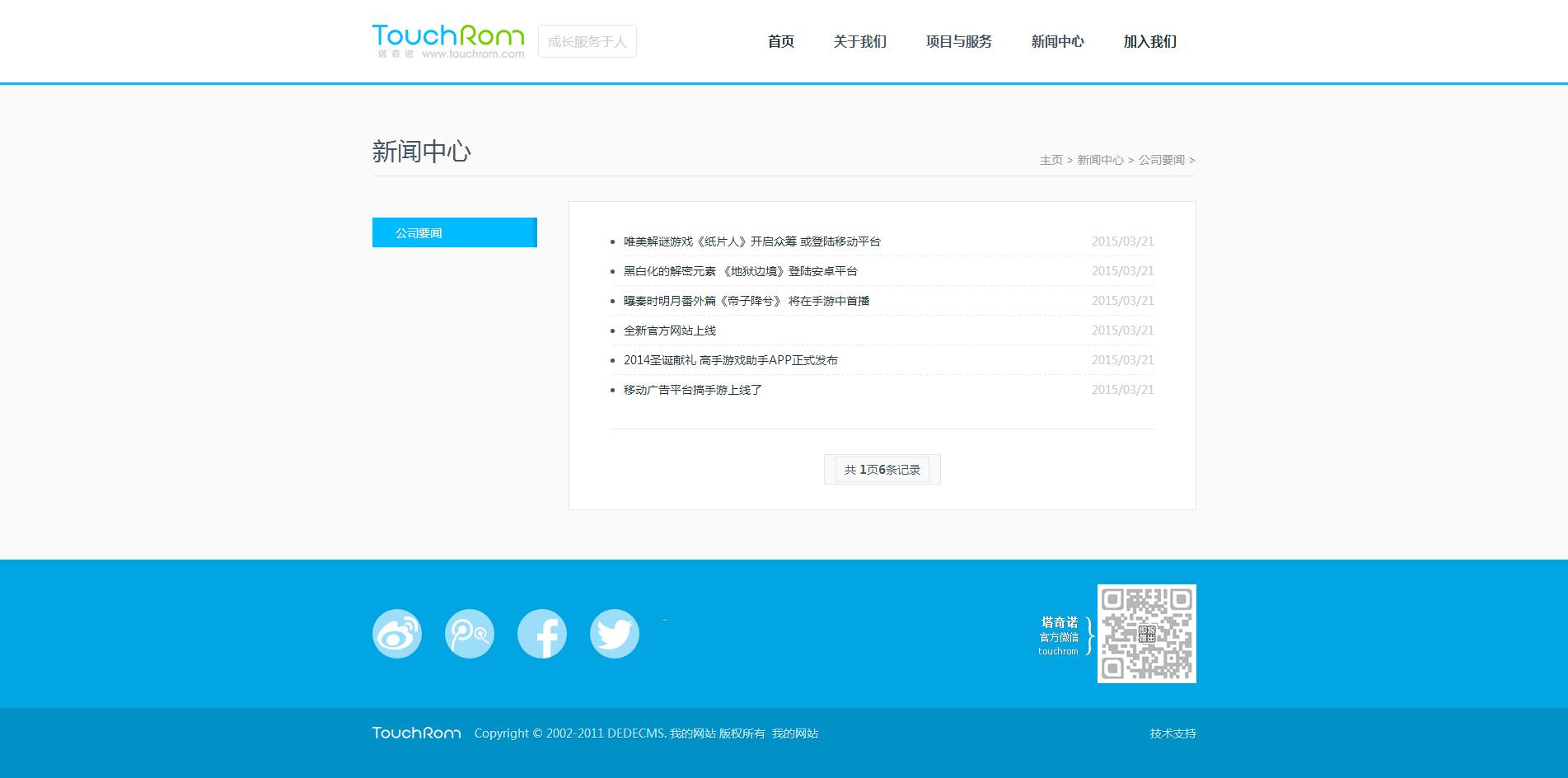The height and width of the screenshot is (778, 1568).
Task: Click the white TouchRom footer logo
Action: (x=416, y=733)
